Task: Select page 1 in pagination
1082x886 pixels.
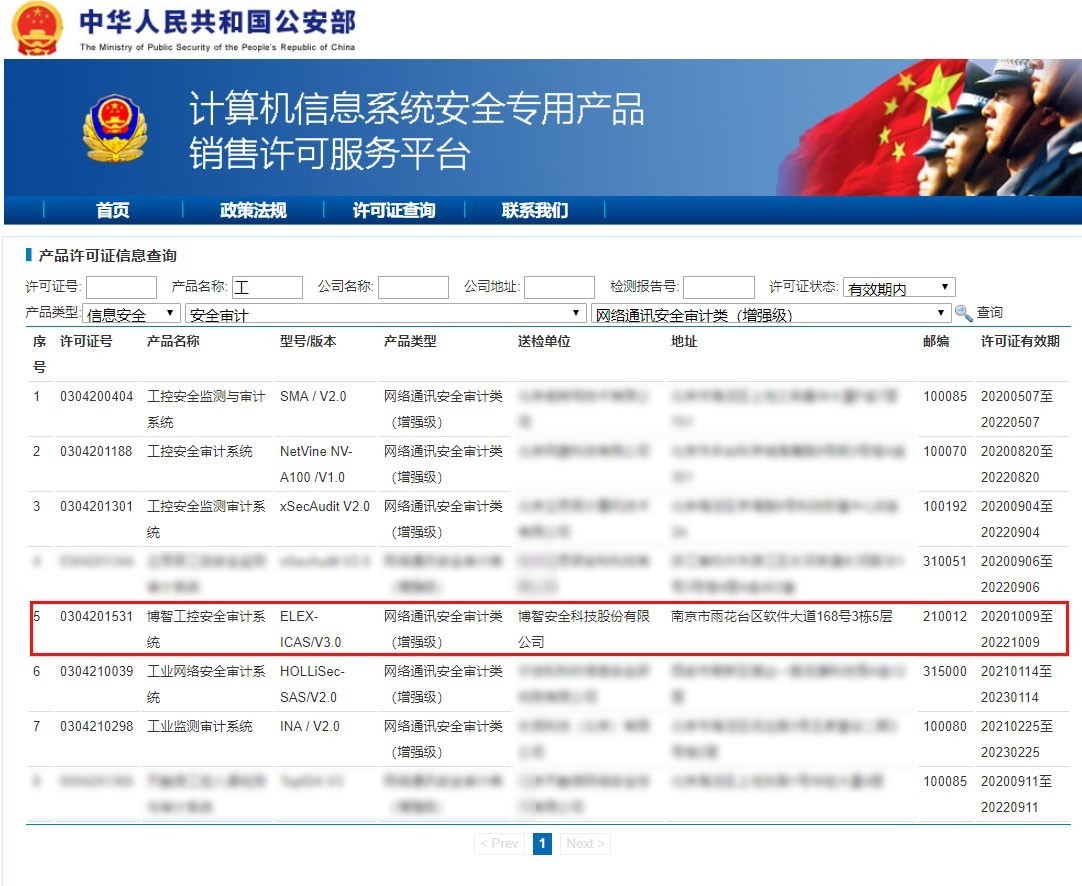Action: (x=542, y=843)
